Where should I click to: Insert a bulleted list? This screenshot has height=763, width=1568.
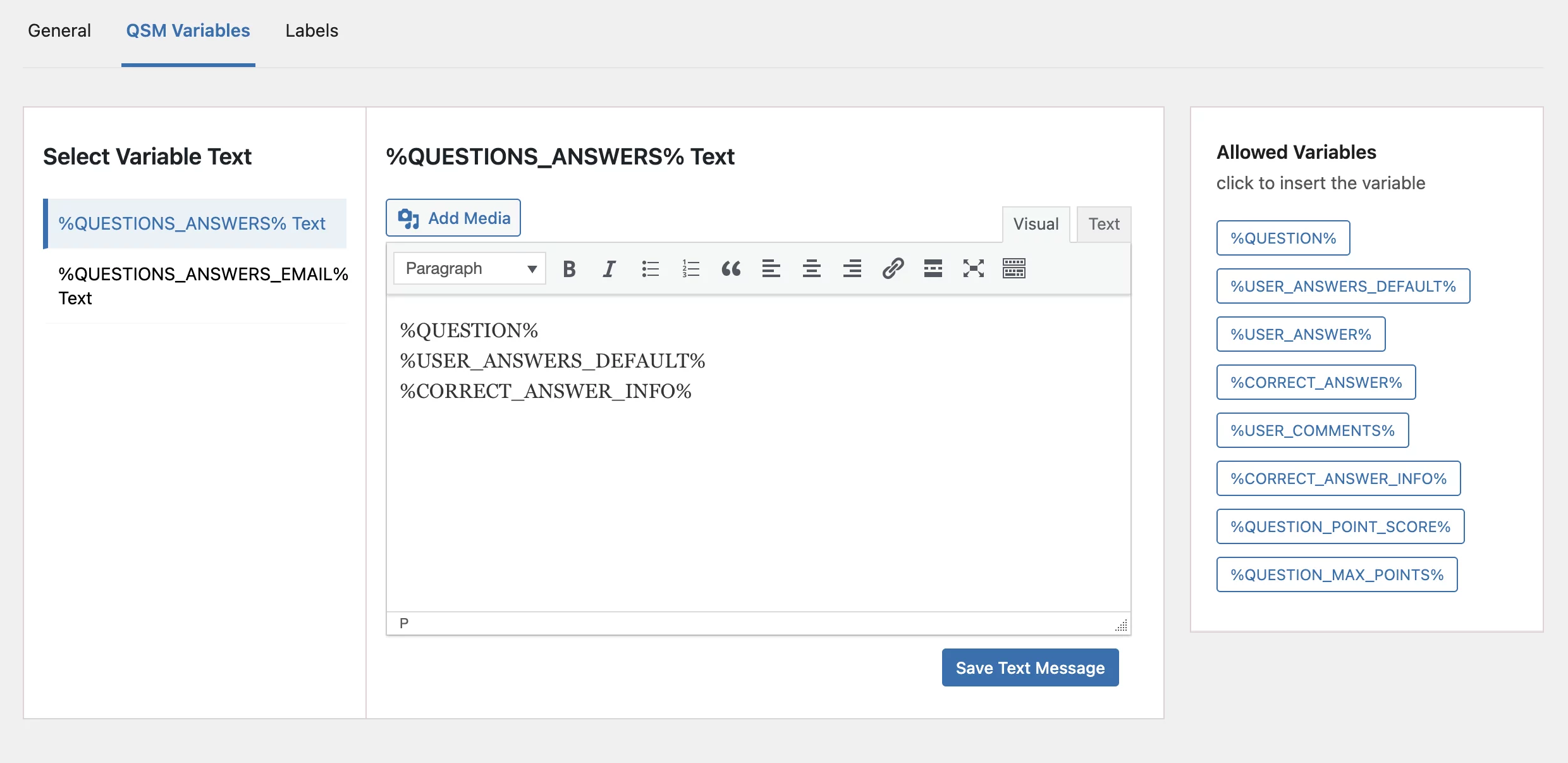click(650, 269)
